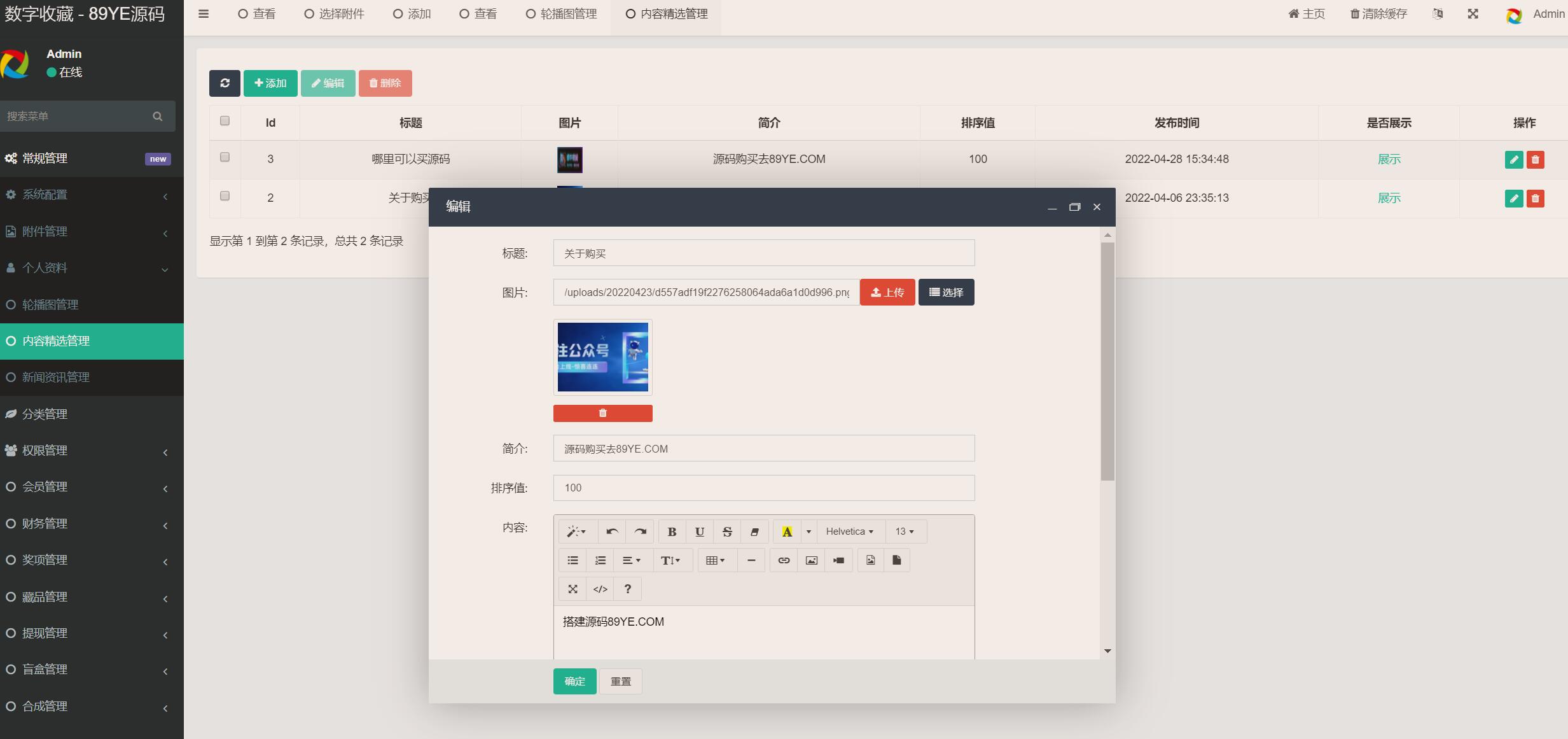Image resolution: width=1568 pixels, height=739 pixels.
Task: Switch to the 轮播图管理 tab
Action: point(561,14)
